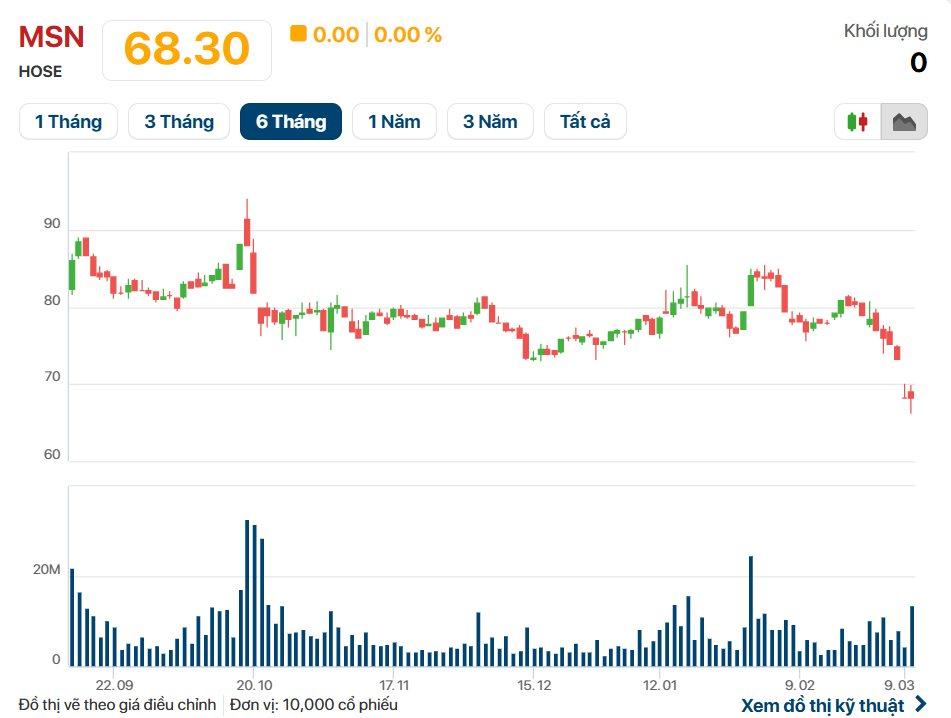Click the lowest red candlestick at far right
Screen dimensions: 951x718
tap(911, 395)
